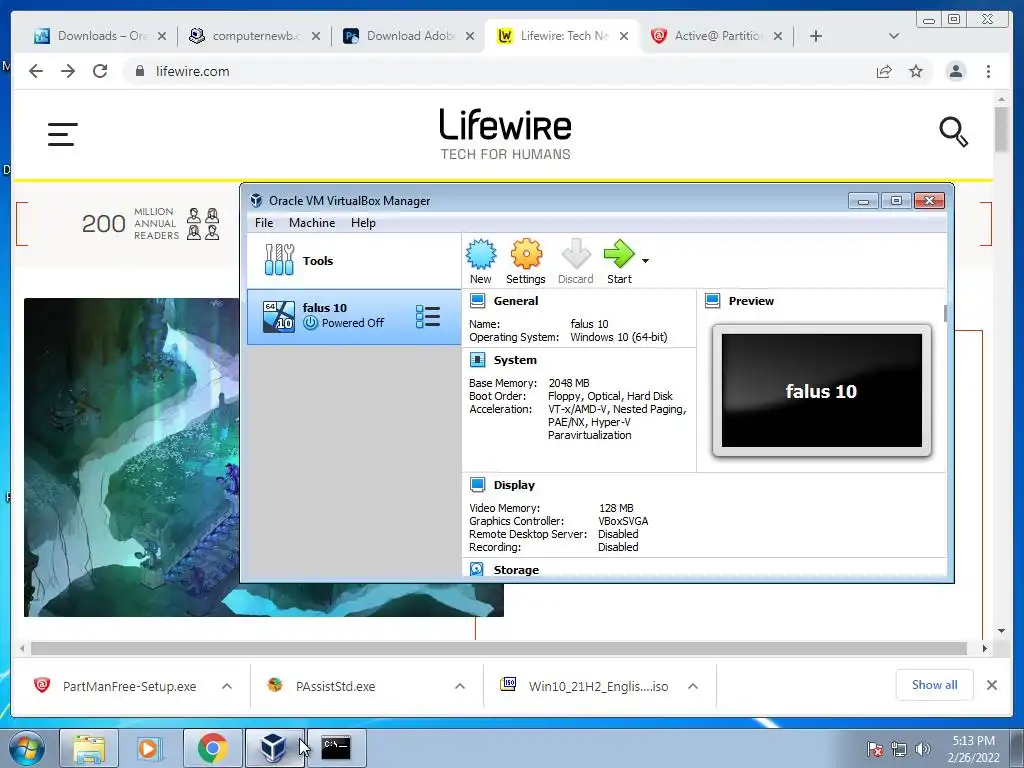The image size is (1024, 768).
Task: Click the volume tray icon
Action: 922,749
